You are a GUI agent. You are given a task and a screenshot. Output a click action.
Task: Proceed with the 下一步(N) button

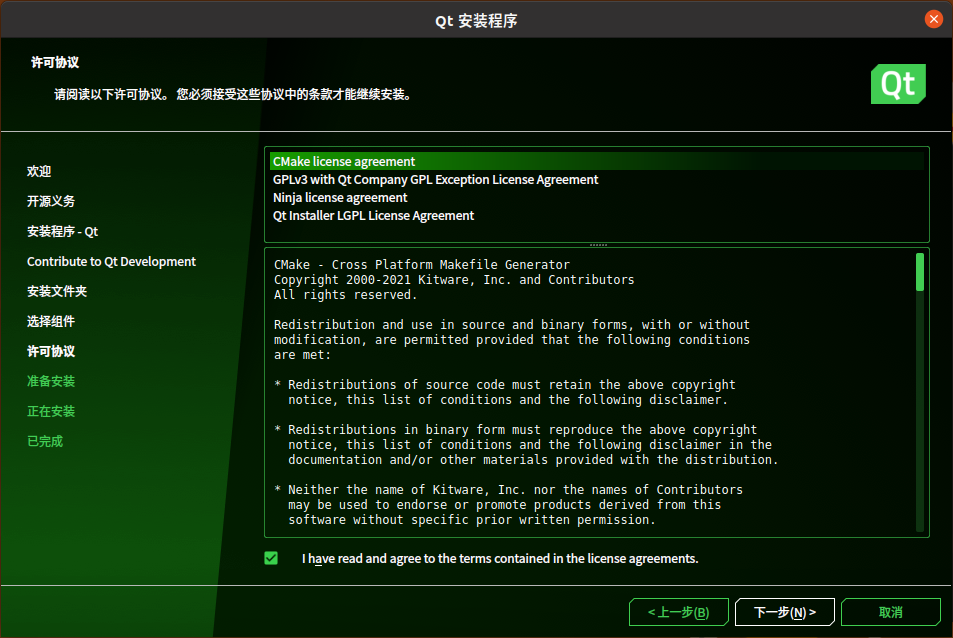click(x=784, y=612)
